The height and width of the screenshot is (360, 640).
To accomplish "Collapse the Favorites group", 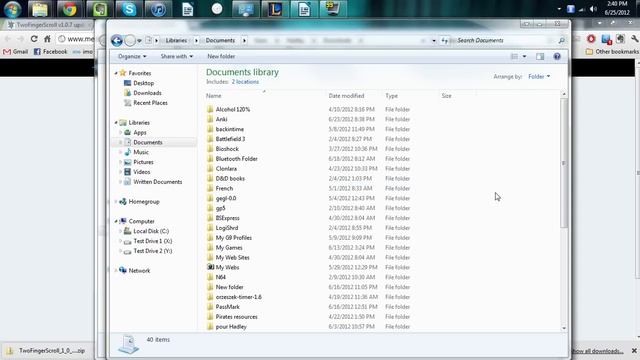I will click(116, 73).
